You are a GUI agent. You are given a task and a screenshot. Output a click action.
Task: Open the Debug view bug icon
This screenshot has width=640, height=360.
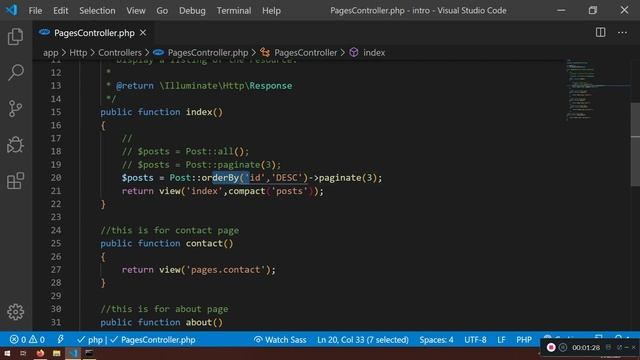[16, 144]
